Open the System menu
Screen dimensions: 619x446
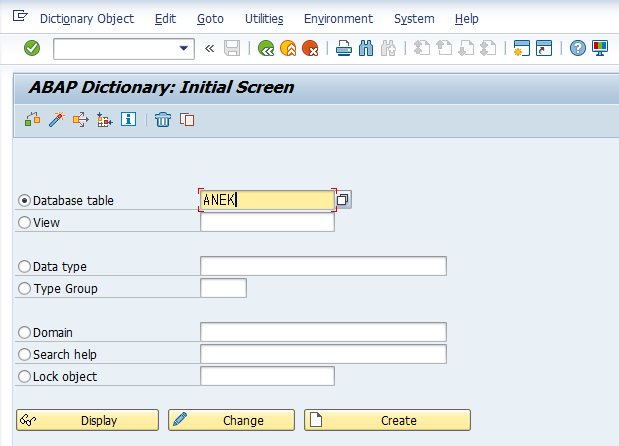pos(414,19)
